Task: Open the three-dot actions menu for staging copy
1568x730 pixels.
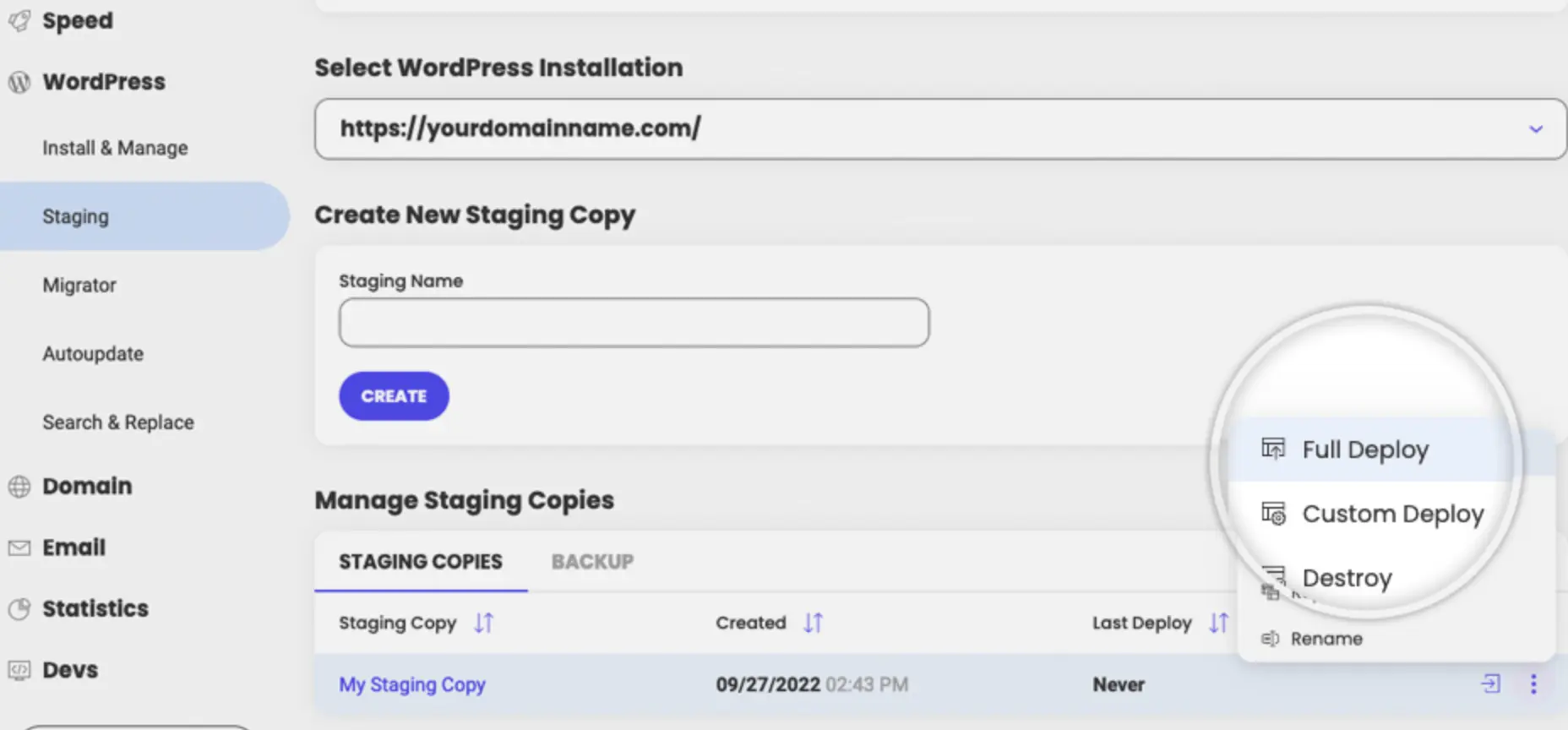Action: coord(1533,684)
